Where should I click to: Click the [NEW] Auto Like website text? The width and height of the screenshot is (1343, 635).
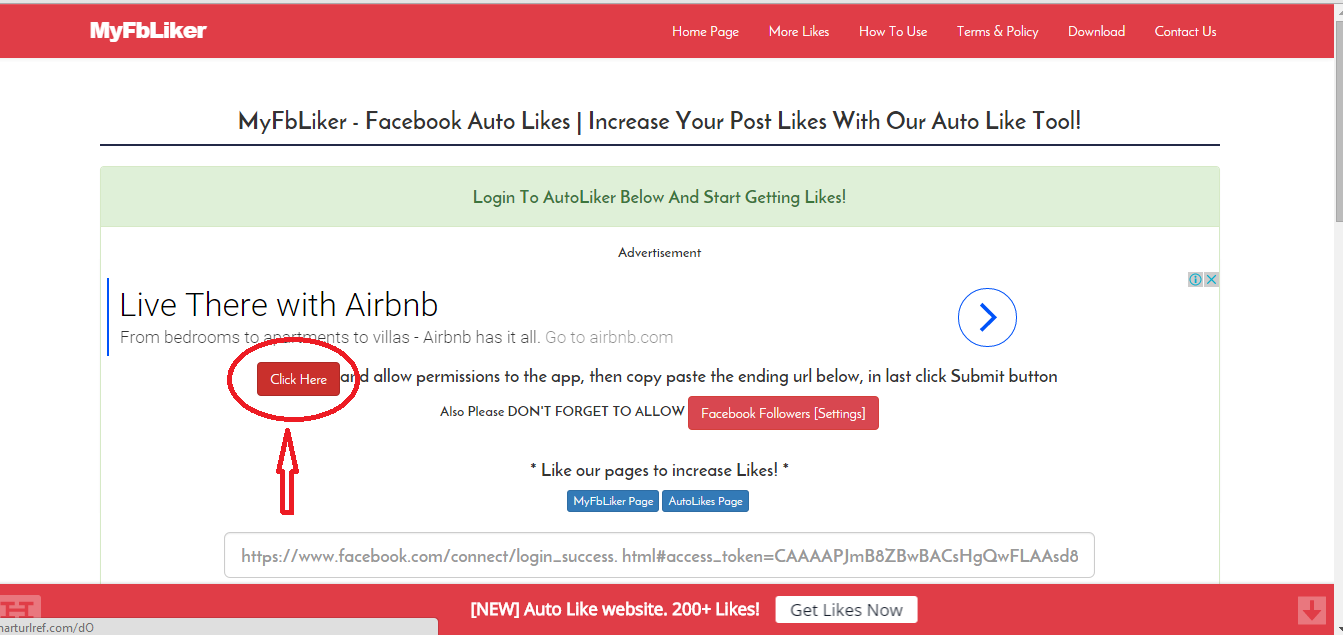coord(615,609)
